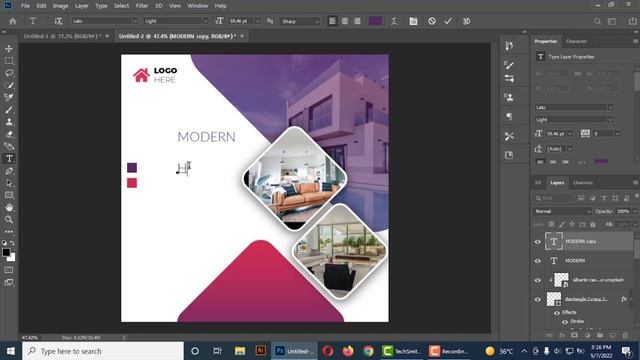
Task: Switch to the Channels tab
Action: click(x=582, y=182)
